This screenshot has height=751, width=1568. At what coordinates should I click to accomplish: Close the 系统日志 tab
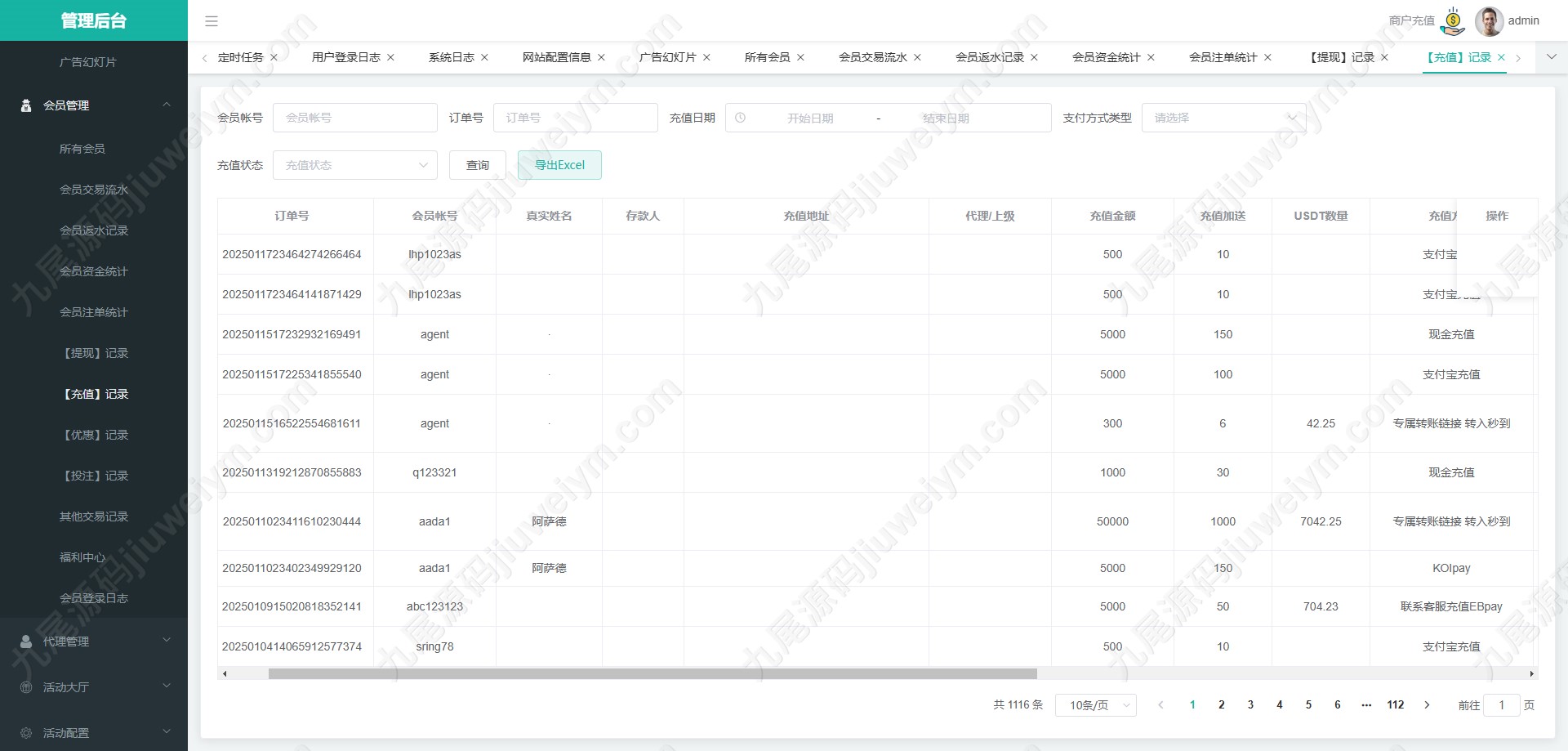484,57
